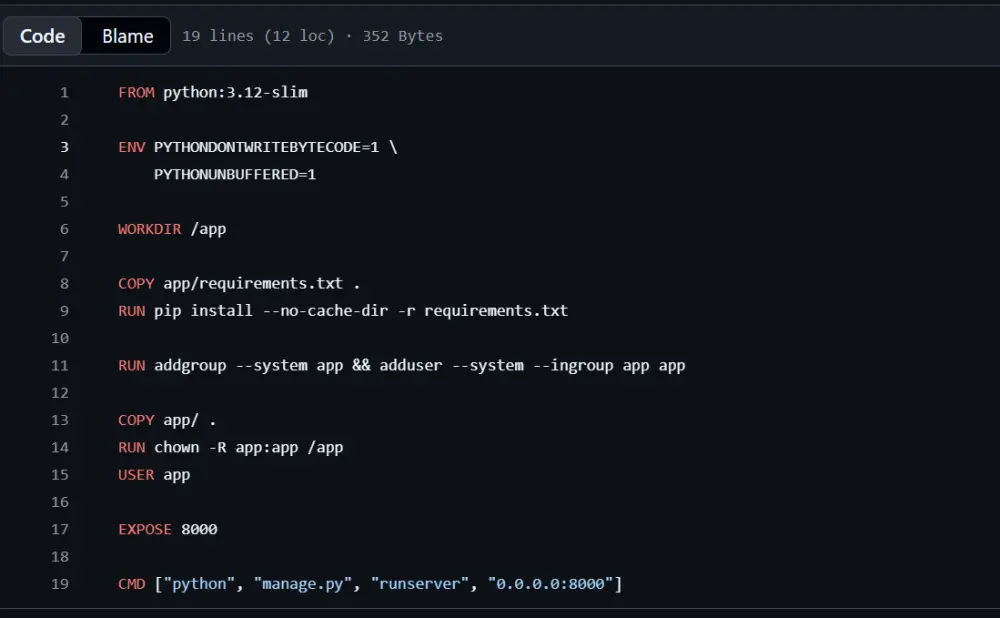Click line number 13
This screenshot has height=618, width=1000.
point(60,420)
